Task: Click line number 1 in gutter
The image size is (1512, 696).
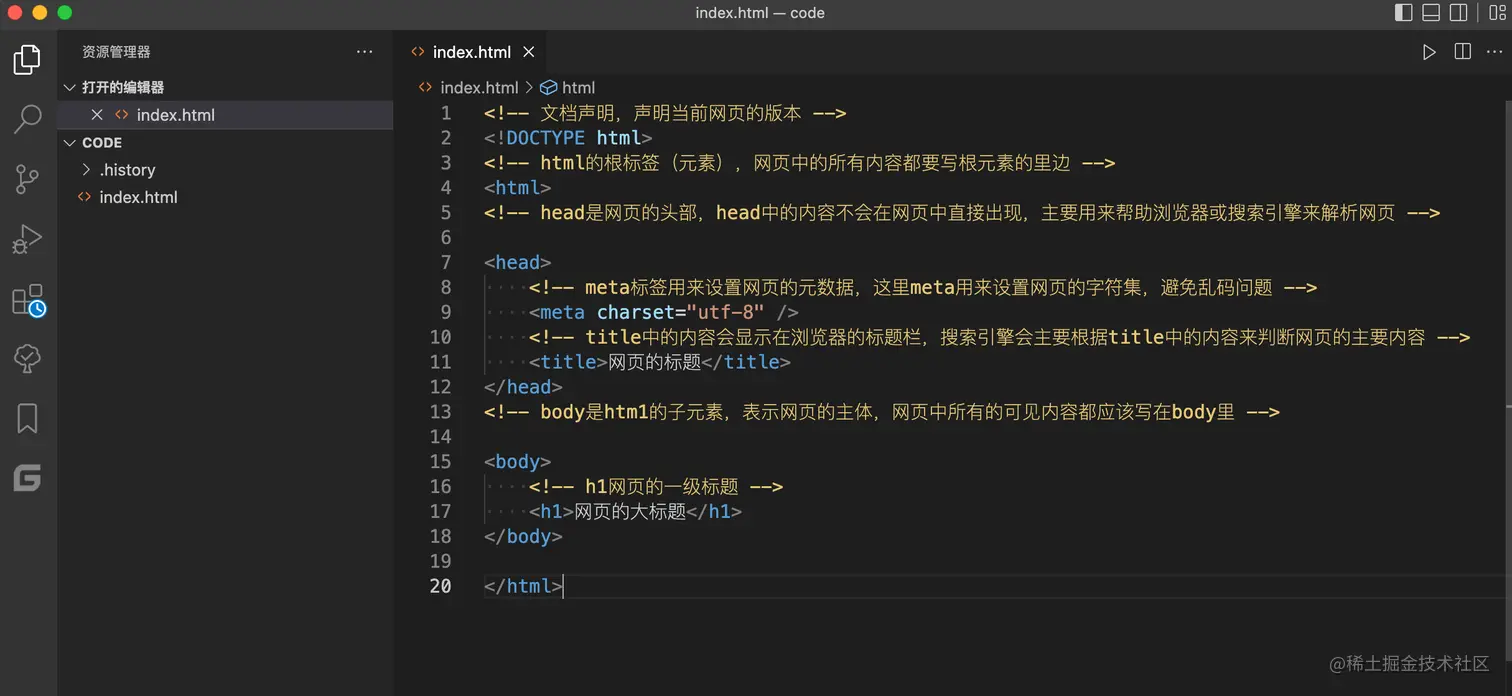Action: pyautogui.click(x=446, y=113)
